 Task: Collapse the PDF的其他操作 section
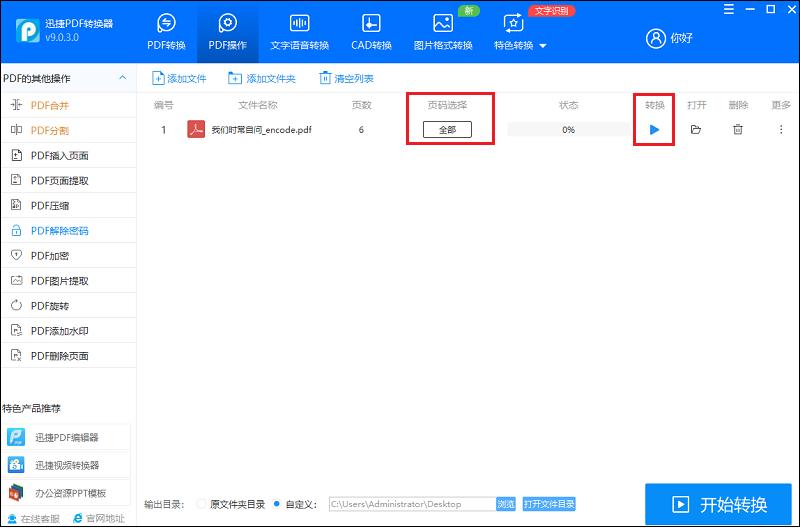click(x=122, y=78)
